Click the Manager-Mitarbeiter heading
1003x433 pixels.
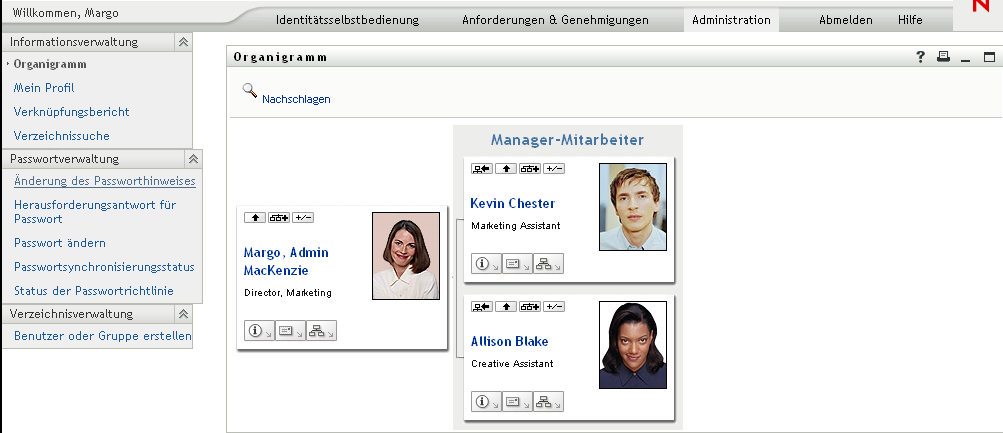coord(567,140)
